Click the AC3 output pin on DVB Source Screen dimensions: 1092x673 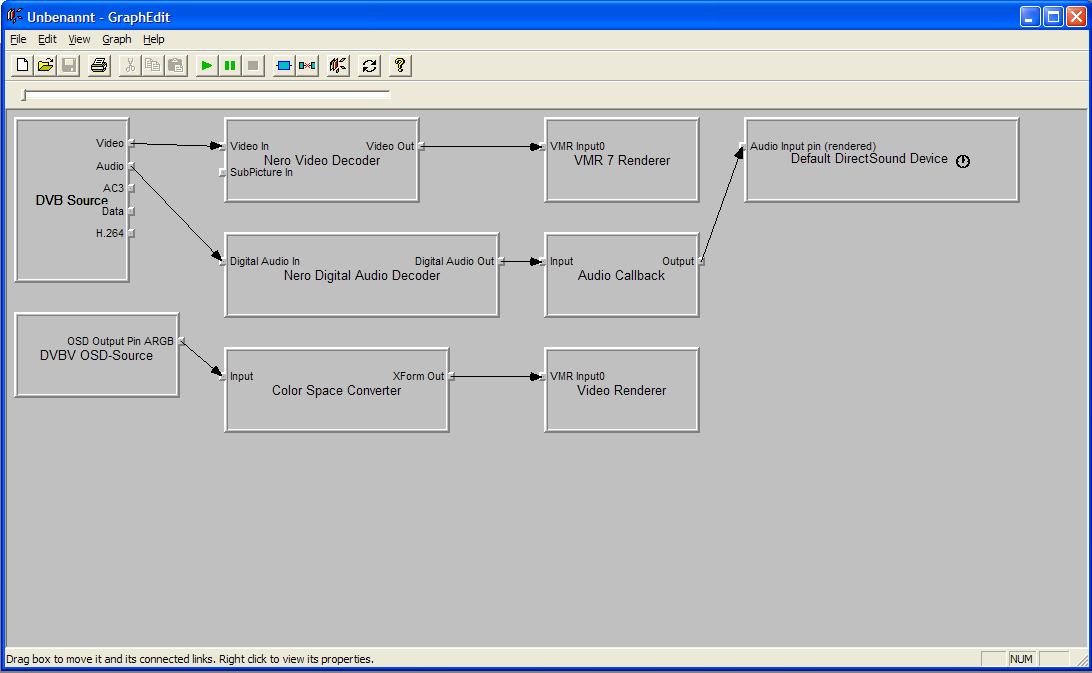coord(131,188)
